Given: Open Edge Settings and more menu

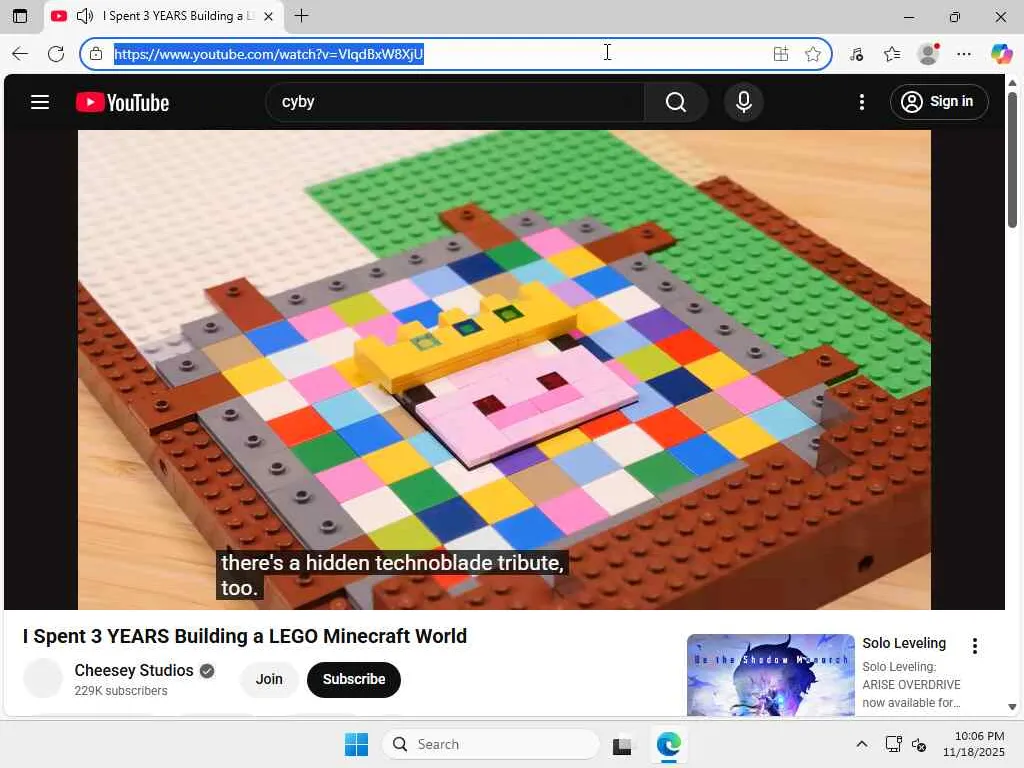Looking at the screenshot, I should [x=964, y=54].
